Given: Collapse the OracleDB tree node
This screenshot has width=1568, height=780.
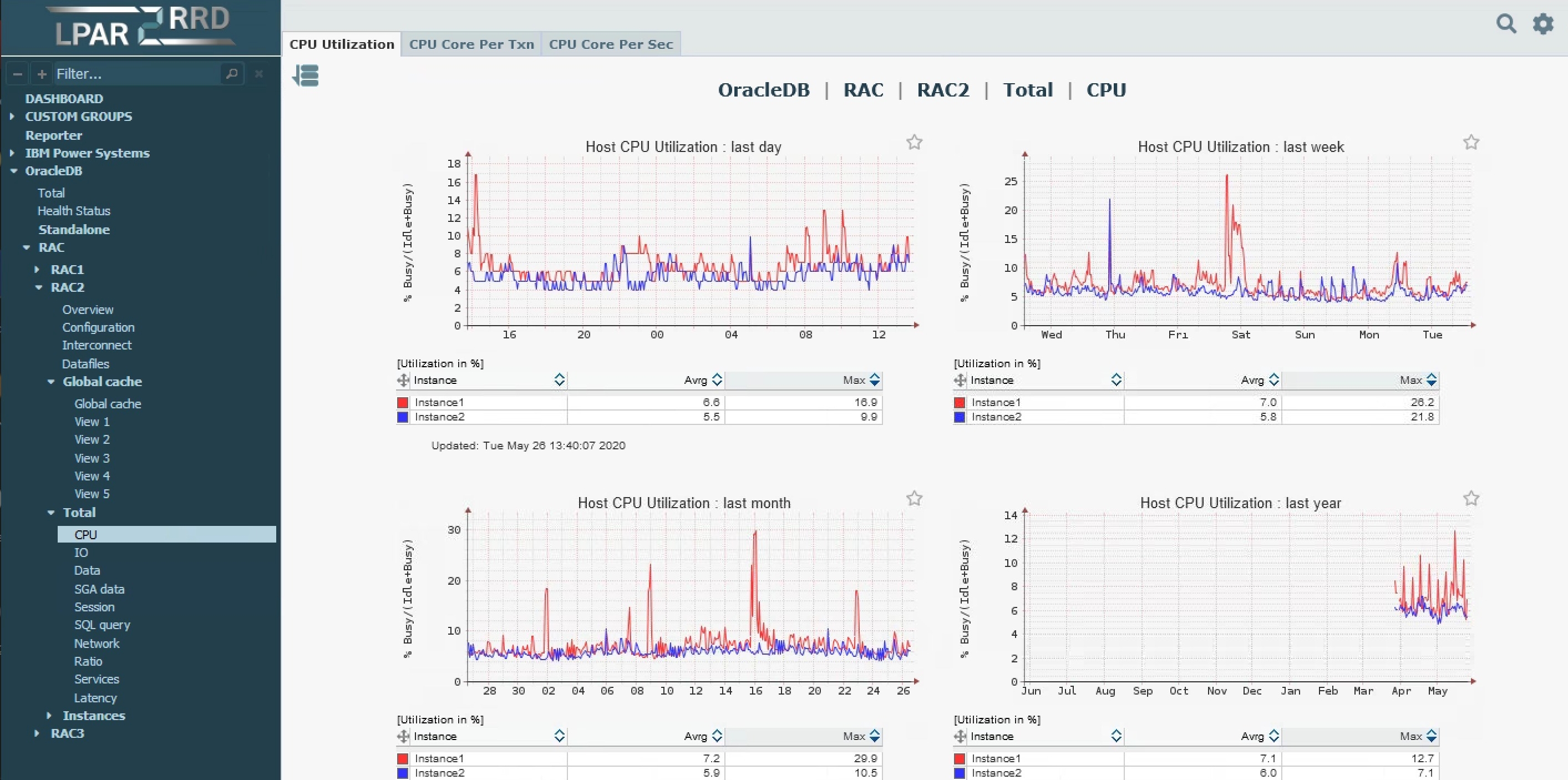Looking at the screenshot, I should click(13, 171).
